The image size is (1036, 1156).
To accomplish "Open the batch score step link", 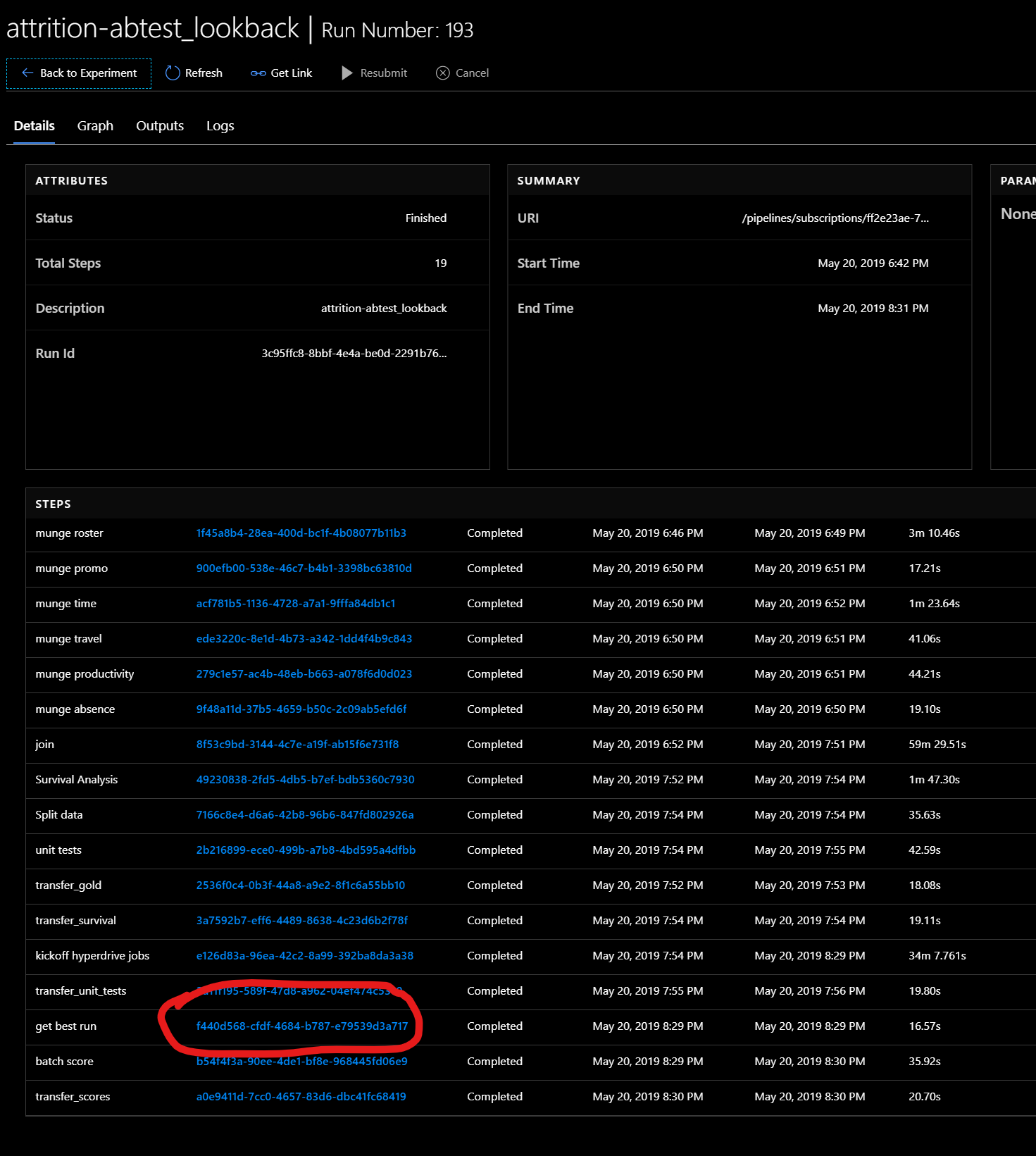I will (x=302, y=1061).
